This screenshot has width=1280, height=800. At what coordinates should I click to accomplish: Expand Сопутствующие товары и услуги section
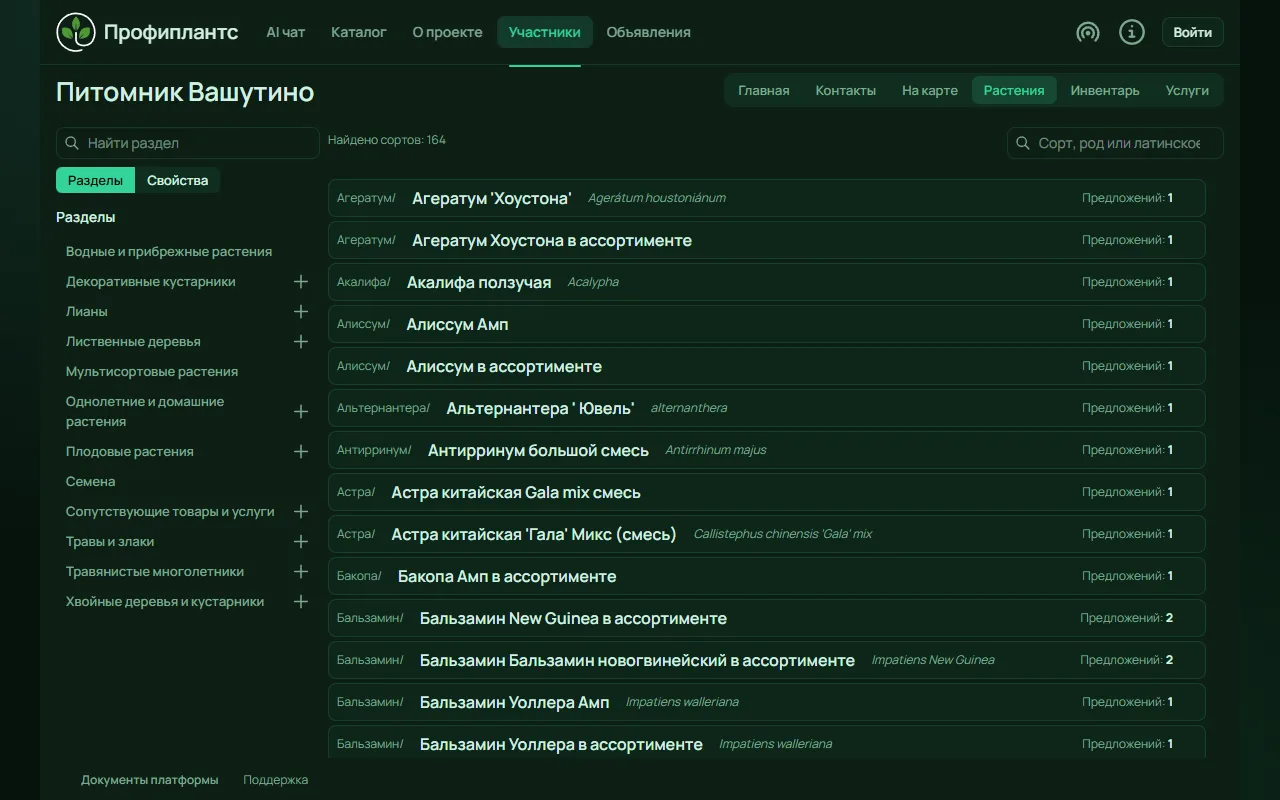coord(301,512)
